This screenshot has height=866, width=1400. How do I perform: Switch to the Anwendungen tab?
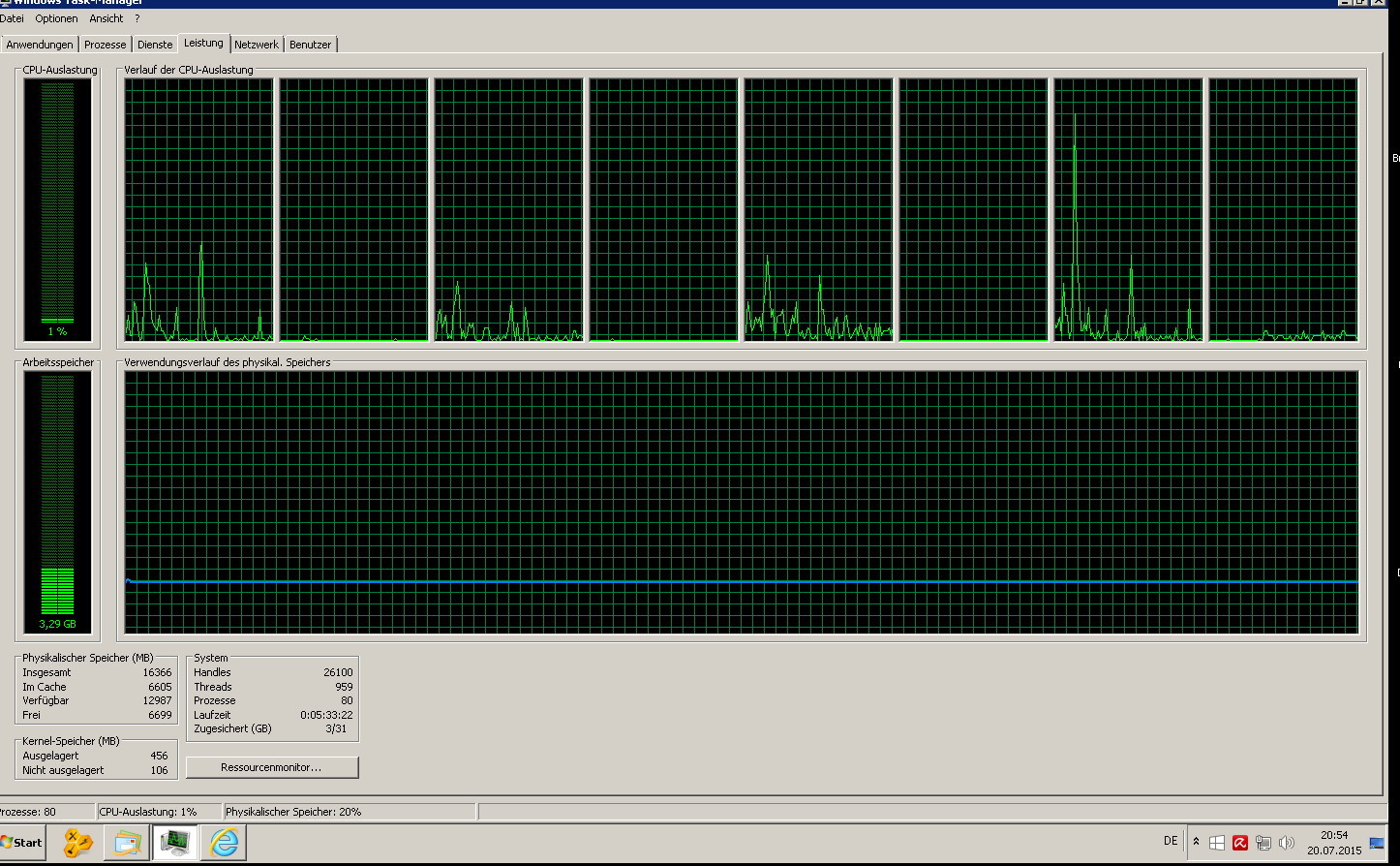click(40, 45)
